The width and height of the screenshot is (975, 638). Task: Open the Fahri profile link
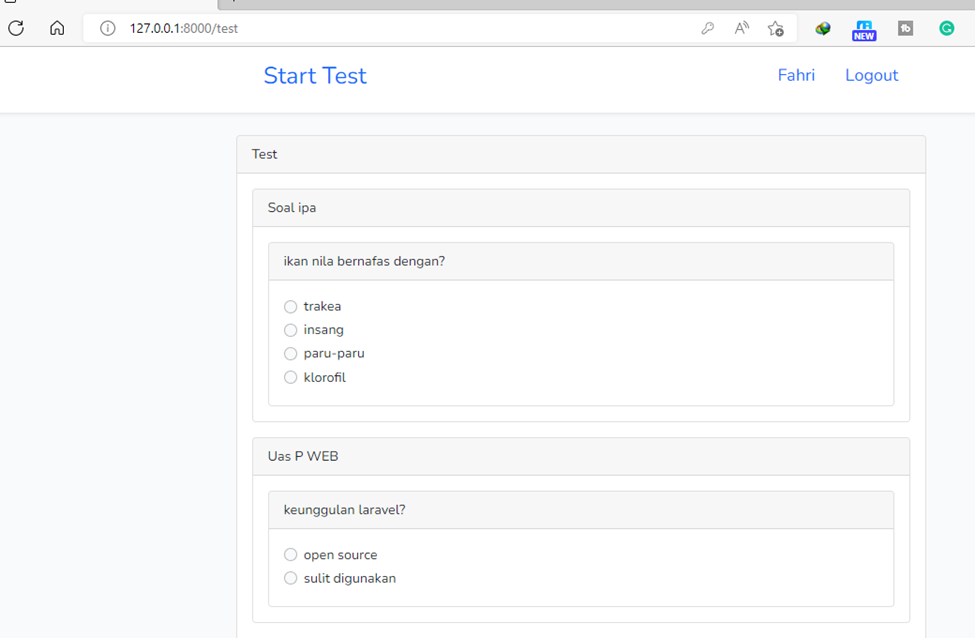796,75
